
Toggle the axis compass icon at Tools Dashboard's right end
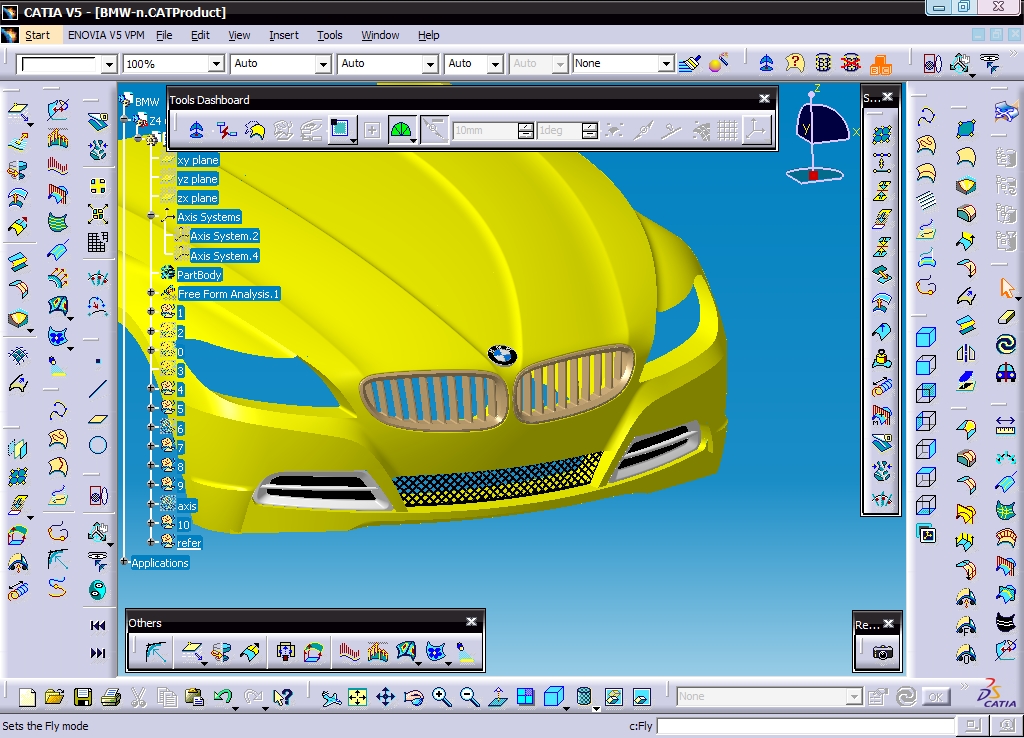tap(756, 130)
